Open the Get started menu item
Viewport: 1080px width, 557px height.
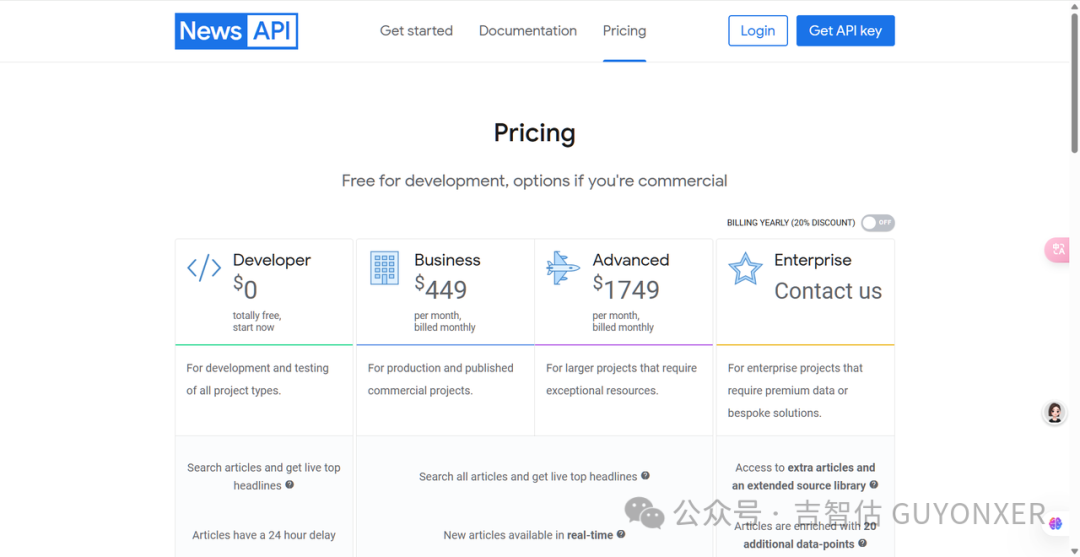tap(416, 31)
